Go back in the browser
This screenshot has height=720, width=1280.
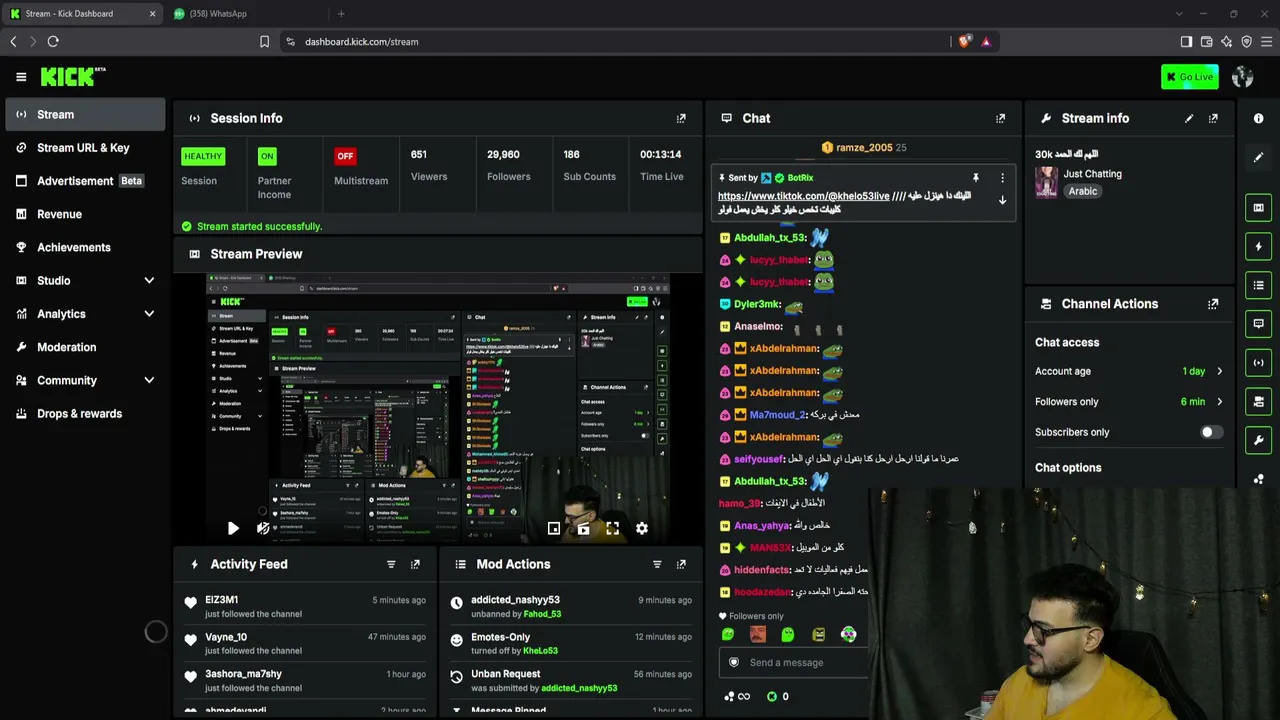13,42
